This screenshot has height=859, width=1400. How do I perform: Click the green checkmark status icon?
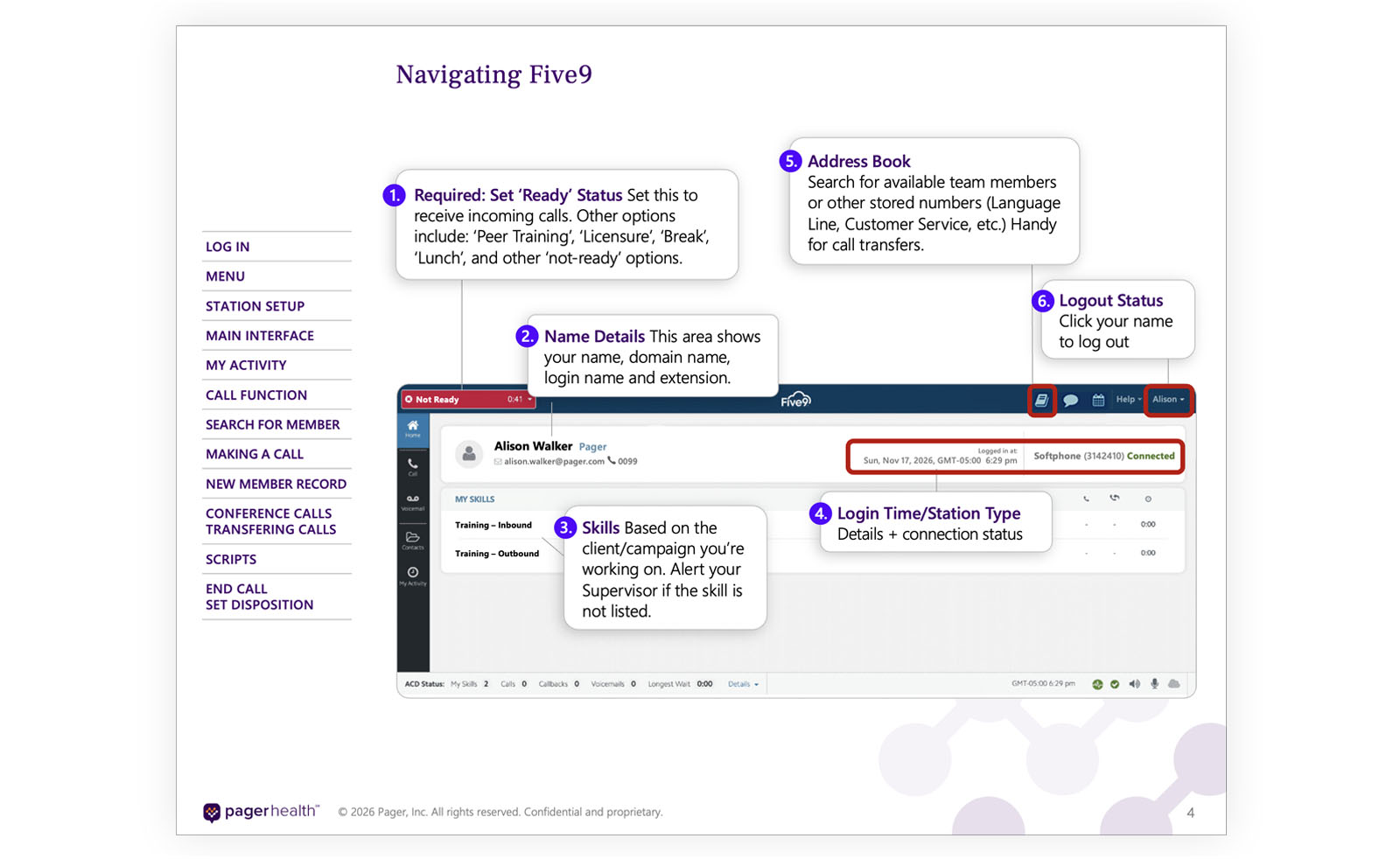(x=1115, y=684)
